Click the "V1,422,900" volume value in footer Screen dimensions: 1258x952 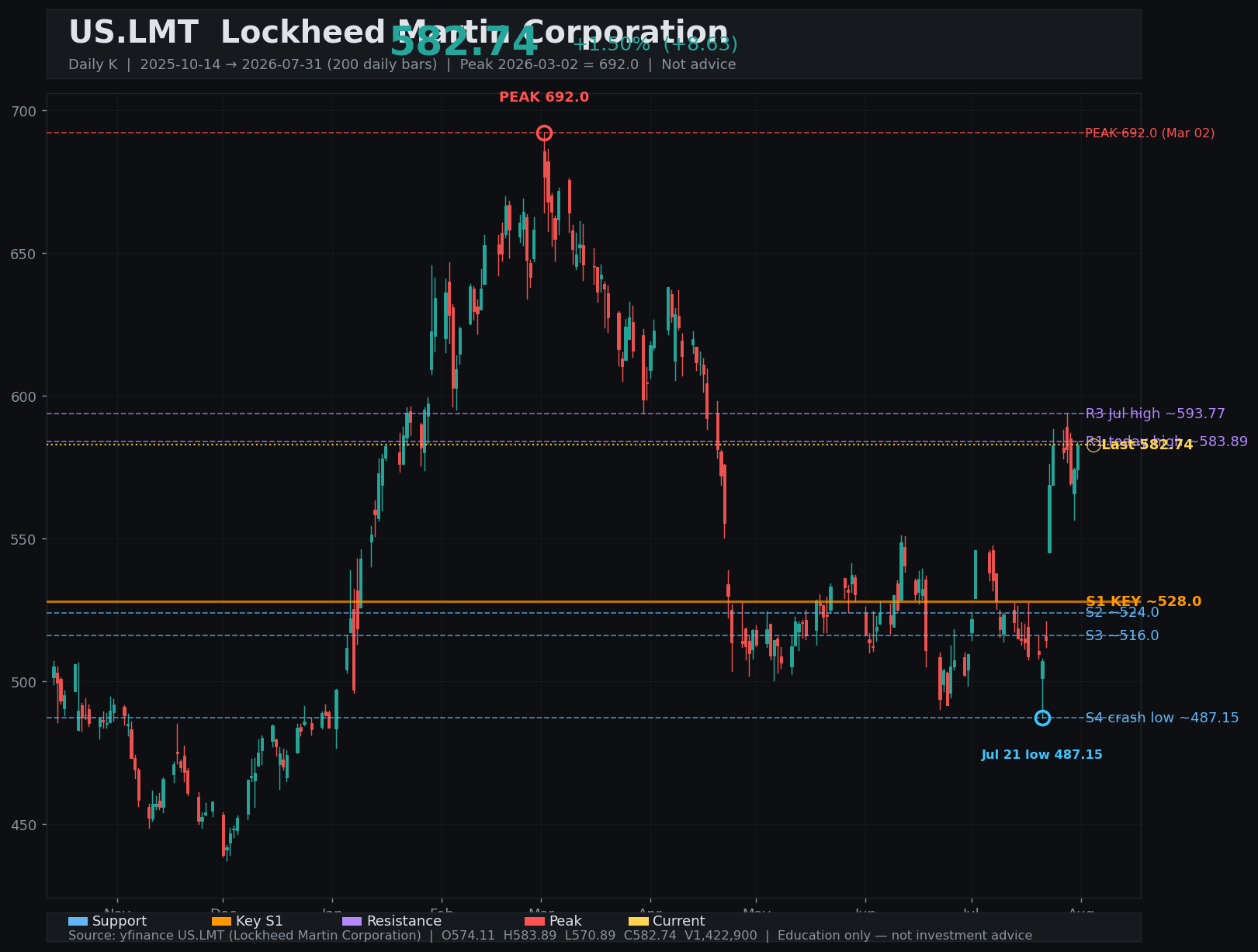pyautogui.click(x=722, y=936)
